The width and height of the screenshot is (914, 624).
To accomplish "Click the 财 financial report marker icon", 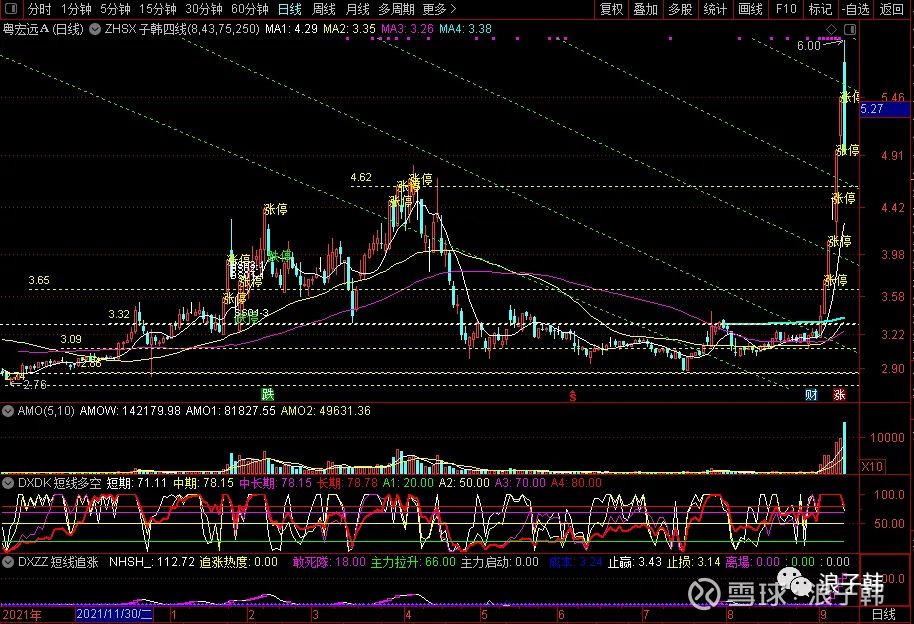I will click(811, 395).
